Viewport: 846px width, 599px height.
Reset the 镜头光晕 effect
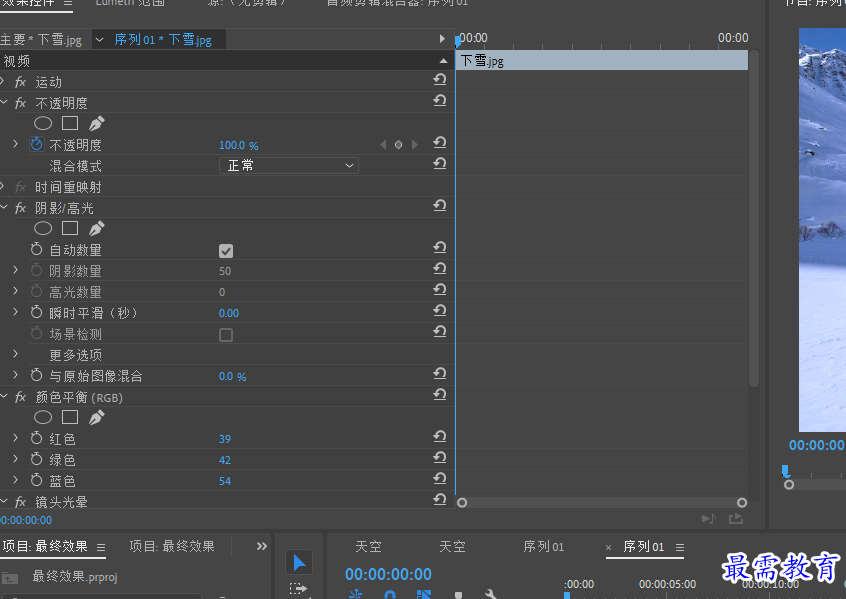[440, 500]
